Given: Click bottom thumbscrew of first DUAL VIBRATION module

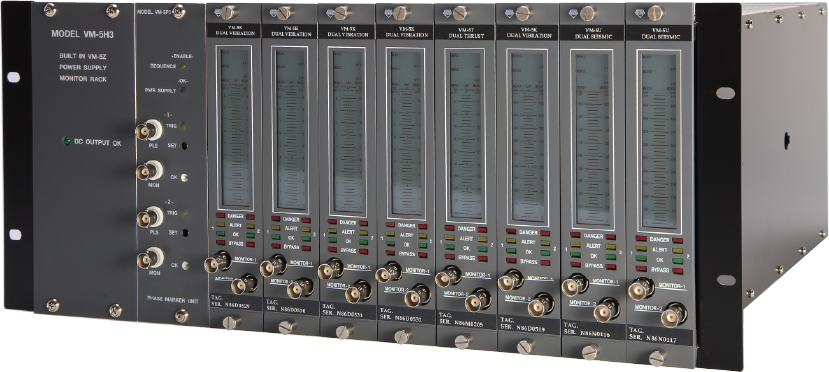Looking at the screenshot, I should coord(231,322).
